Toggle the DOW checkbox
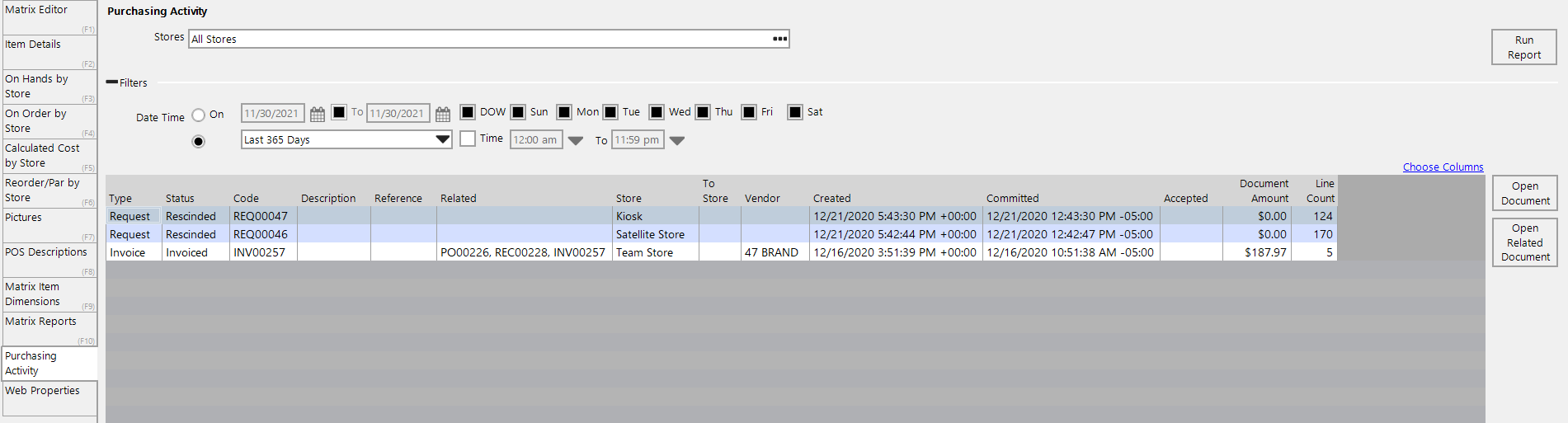 click(468, 112)
